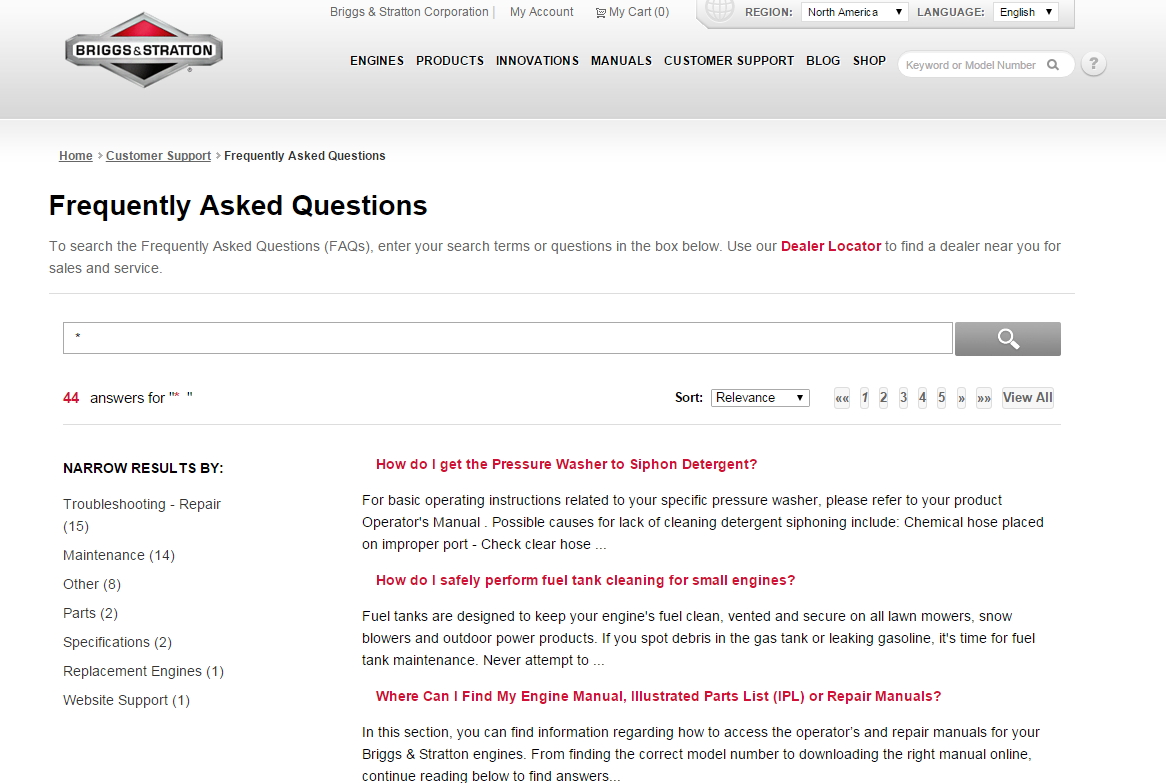Image resolution: width=1166 pixels, height=783 pixels.
Task: Submit FAQ search with magnifier button
Action: (1008, 339)
